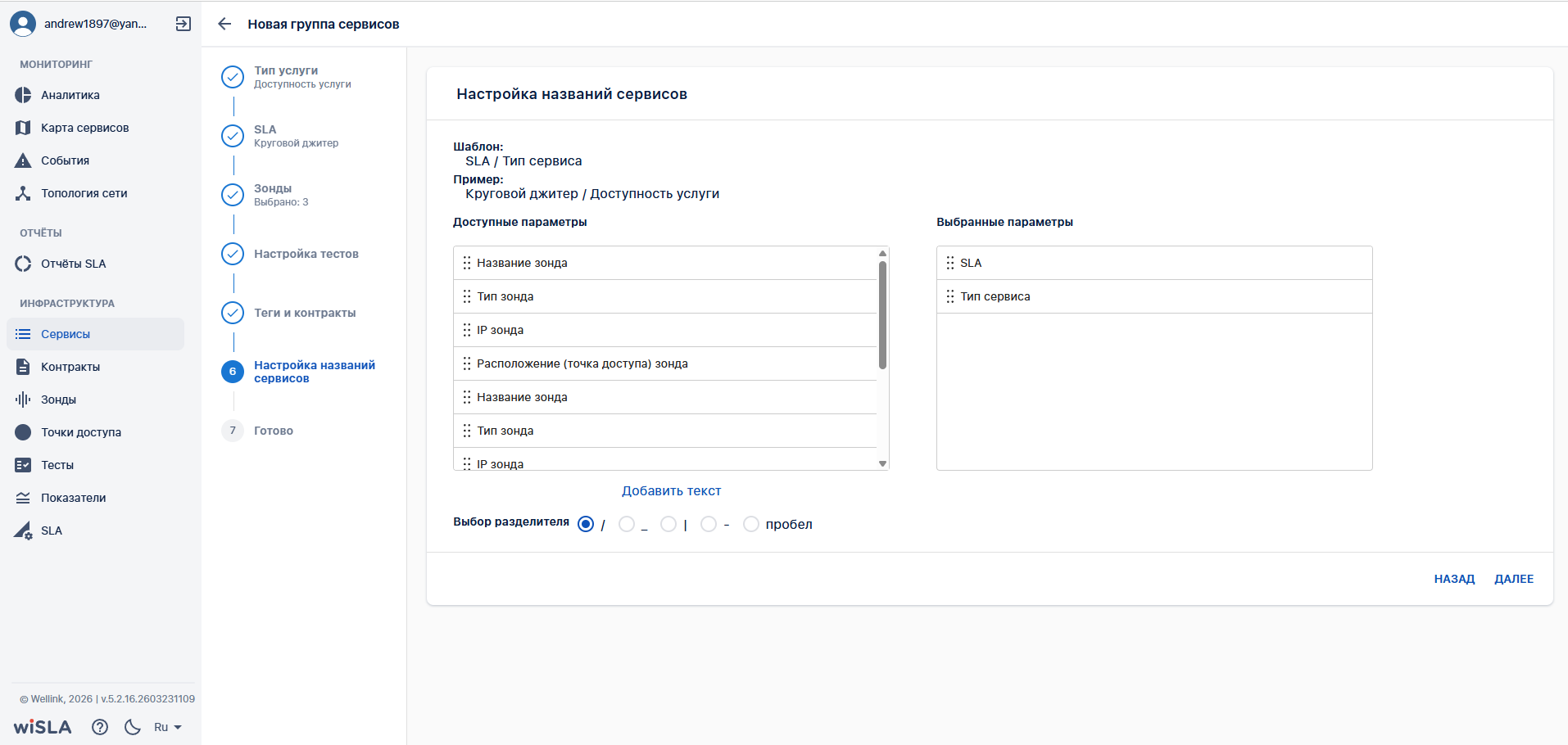
Task: Go to Отчёты SLA section
Action: pyautogui.click(x=73, y=264)
